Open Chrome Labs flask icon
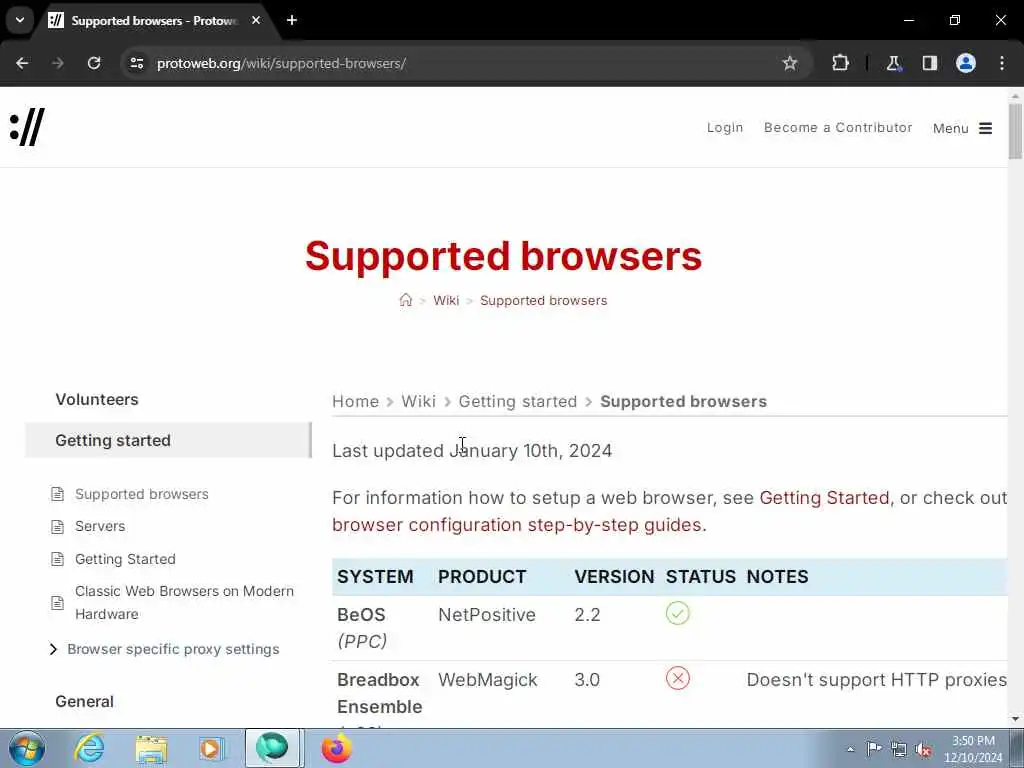The width and height of the screenshot is (1024, 768). pyautogui.click(x=893, y=63)
